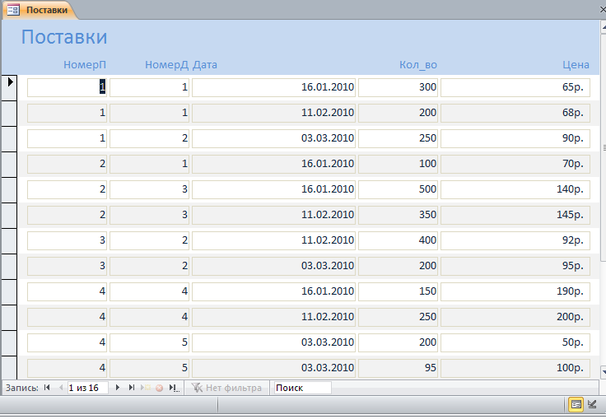
Task: Click the Цена field showing 68р.
Action: (x=515, y=112)
